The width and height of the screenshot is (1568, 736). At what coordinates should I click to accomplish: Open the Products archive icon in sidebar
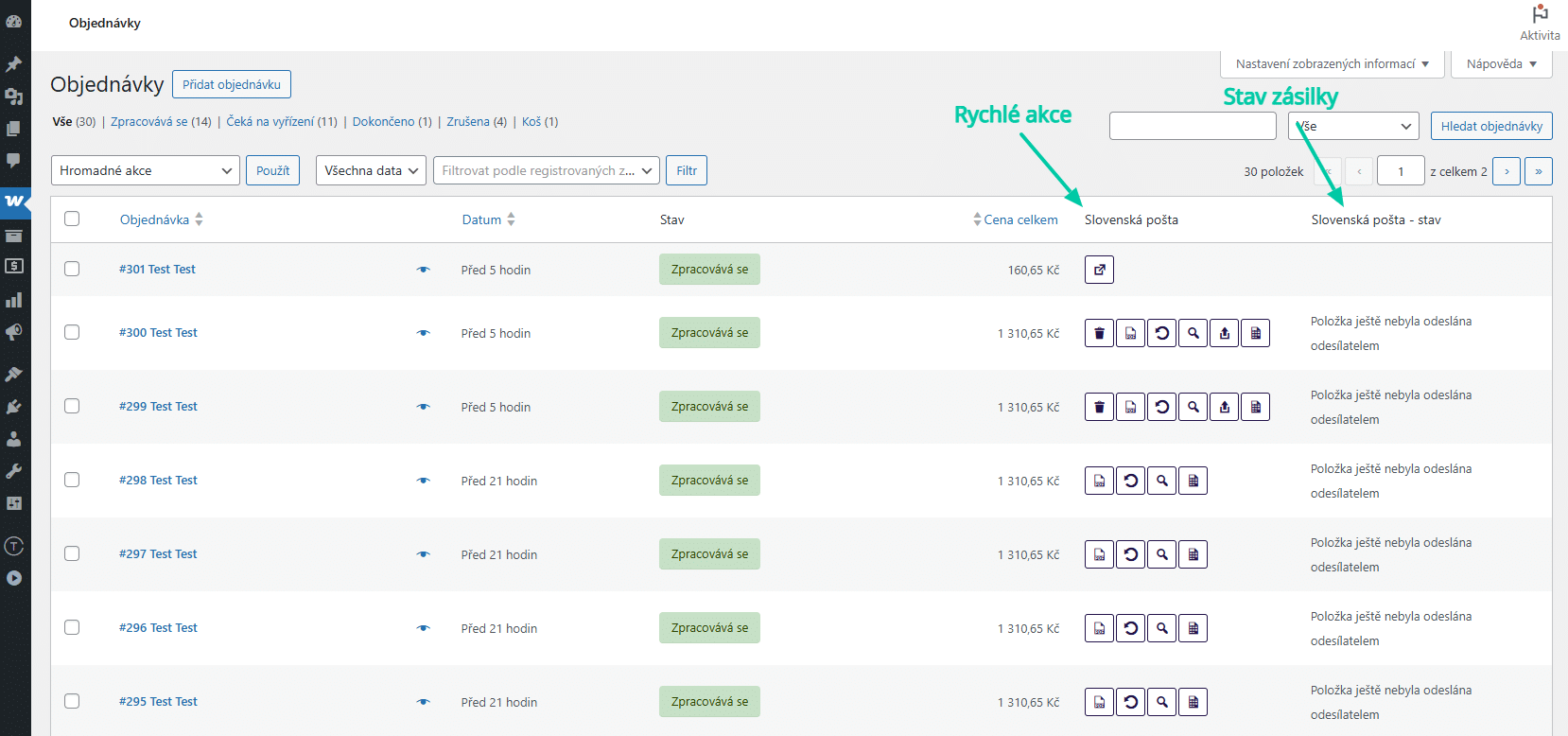14,236
